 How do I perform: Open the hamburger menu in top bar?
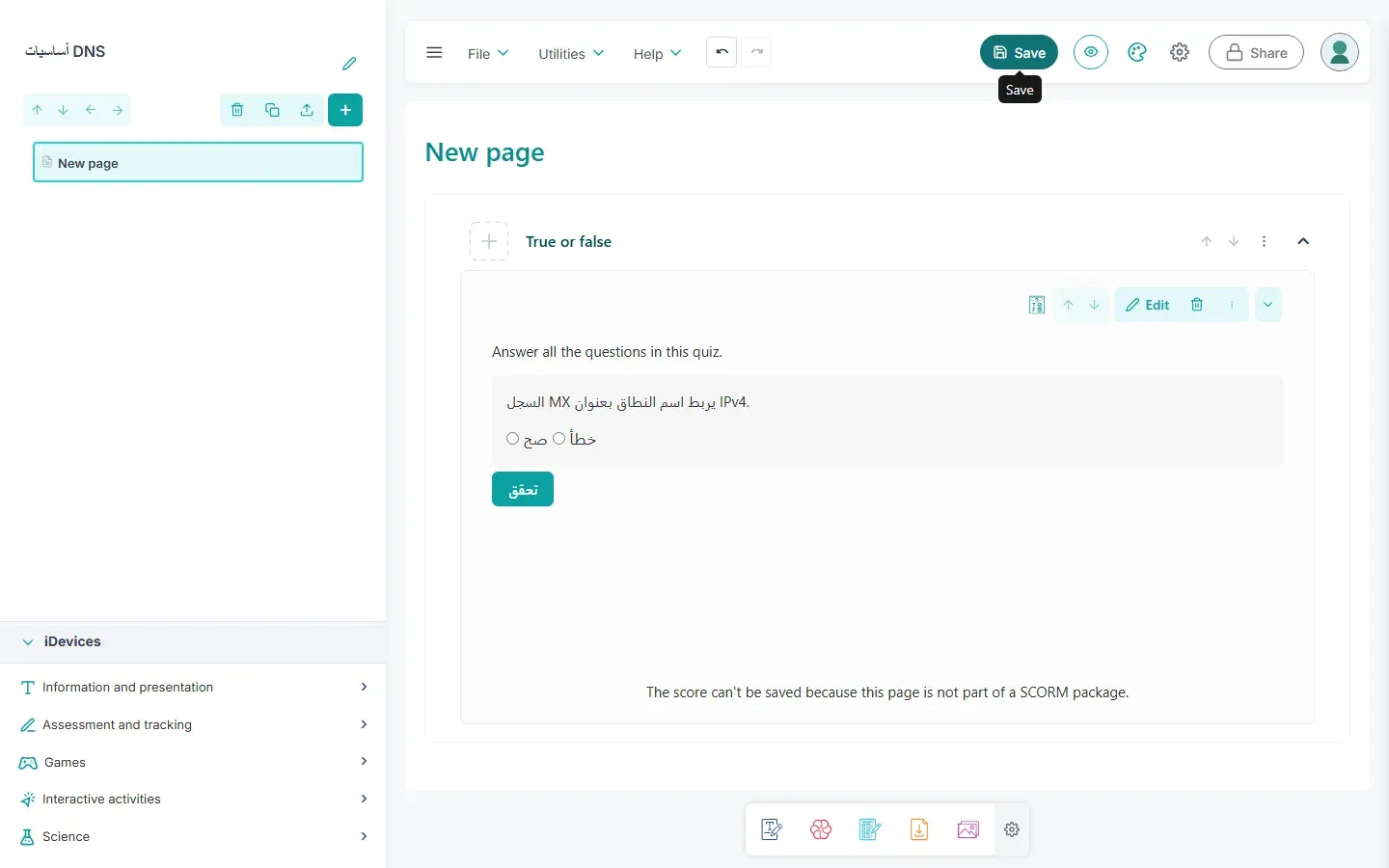[x=434, y=52]
